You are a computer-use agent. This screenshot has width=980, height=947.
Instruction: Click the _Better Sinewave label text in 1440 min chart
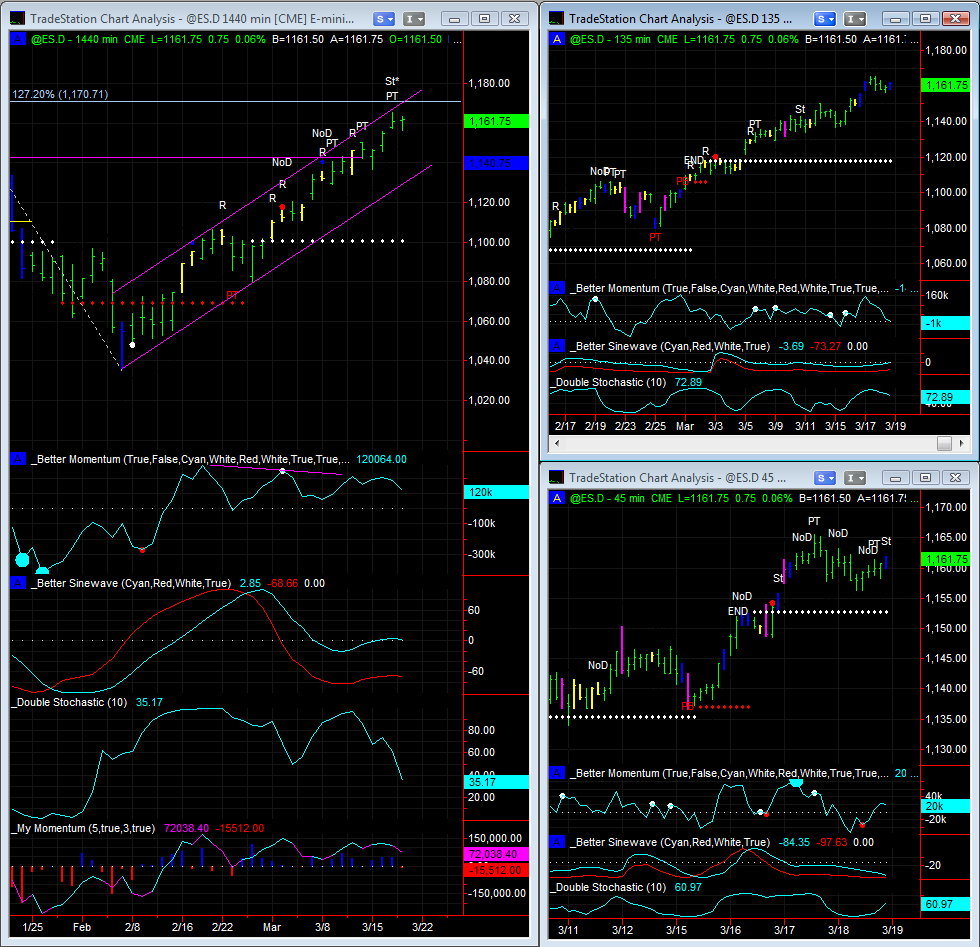[131, 583]
